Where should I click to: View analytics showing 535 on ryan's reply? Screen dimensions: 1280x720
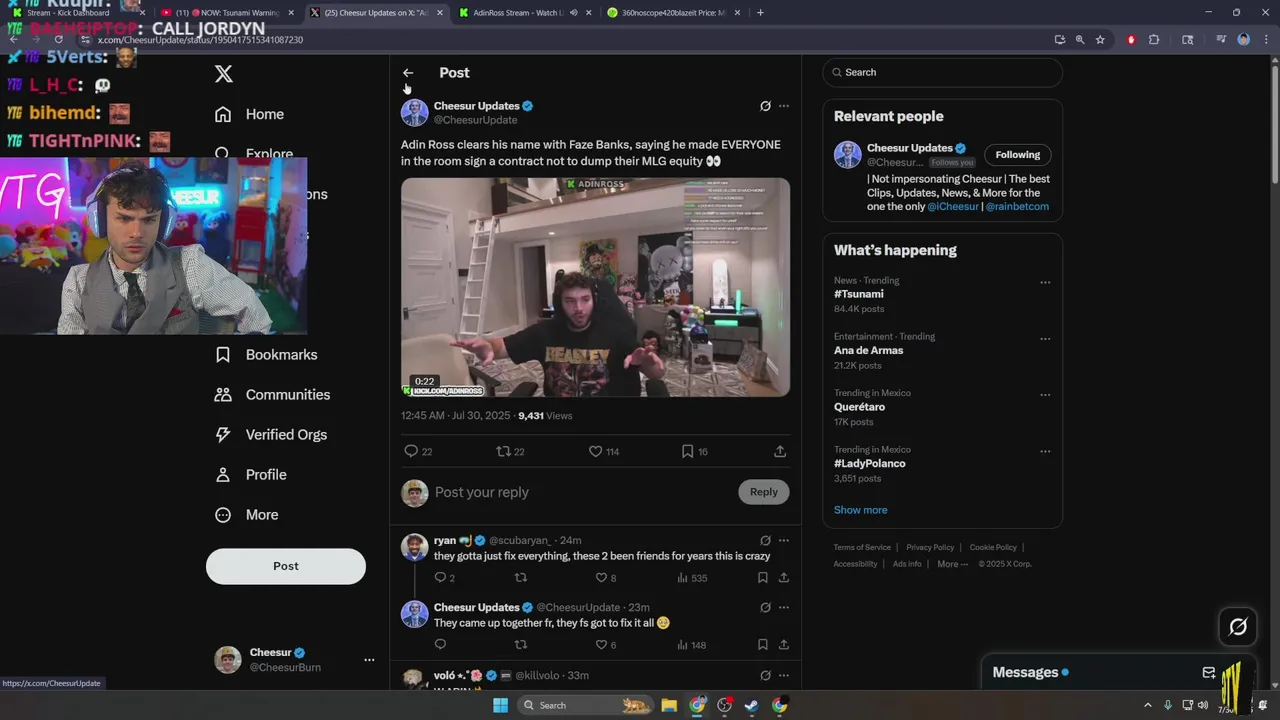coord(692,578)
